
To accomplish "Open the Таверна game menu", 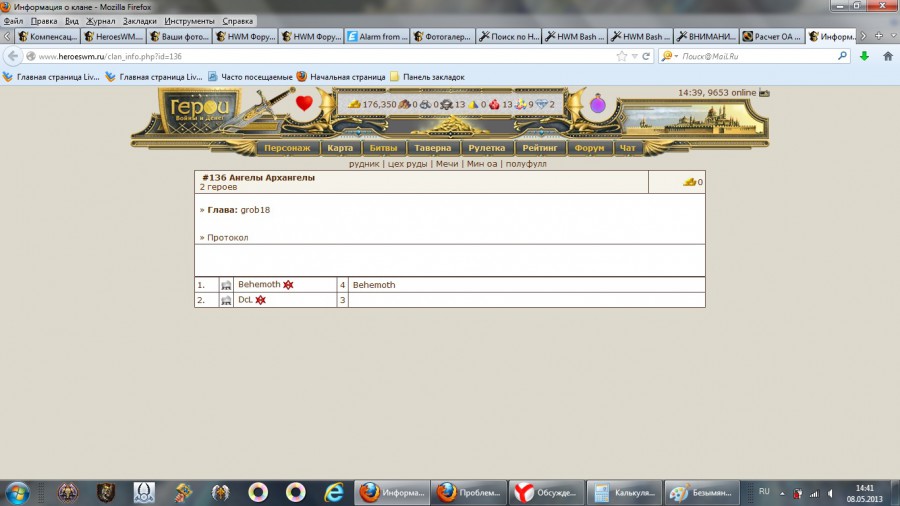I will 433,148.
